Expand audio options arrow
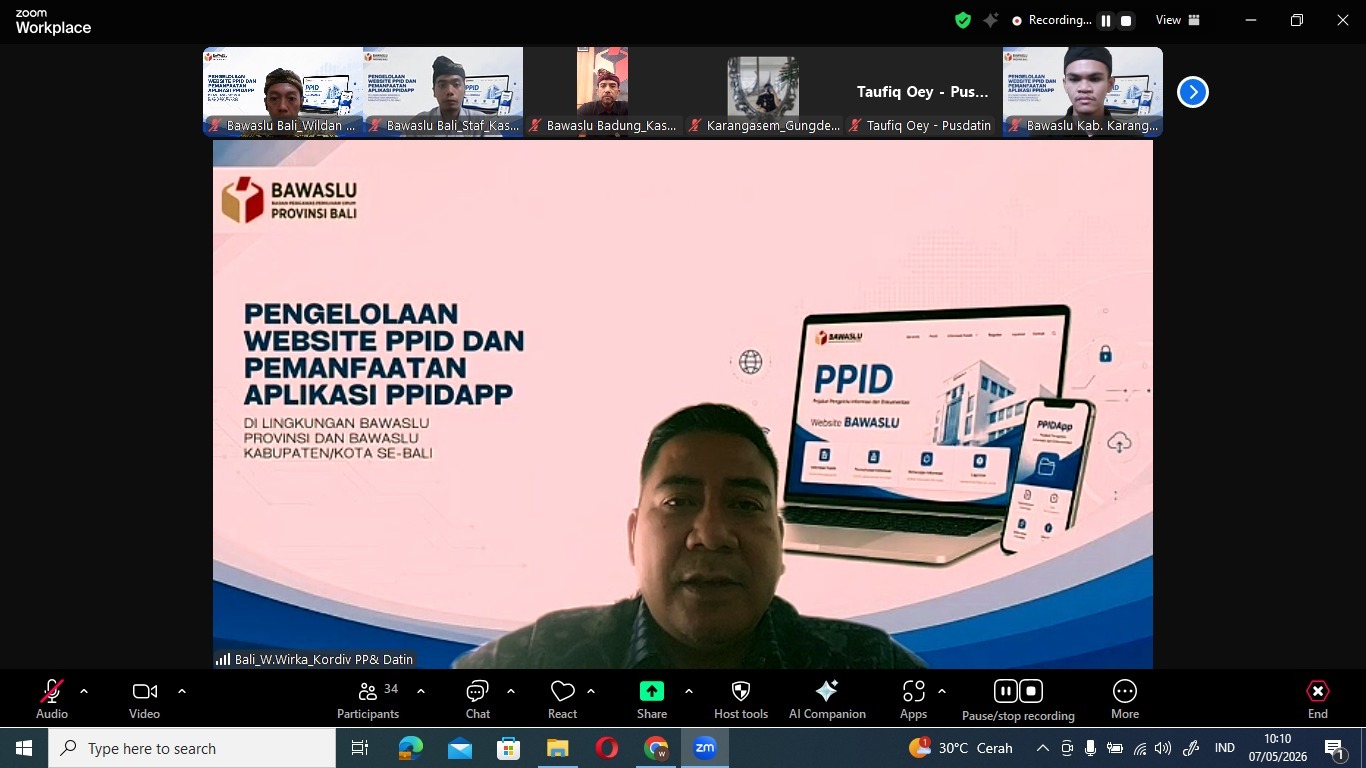Screen dimensions: 1366x768 [x=84, y=691]
